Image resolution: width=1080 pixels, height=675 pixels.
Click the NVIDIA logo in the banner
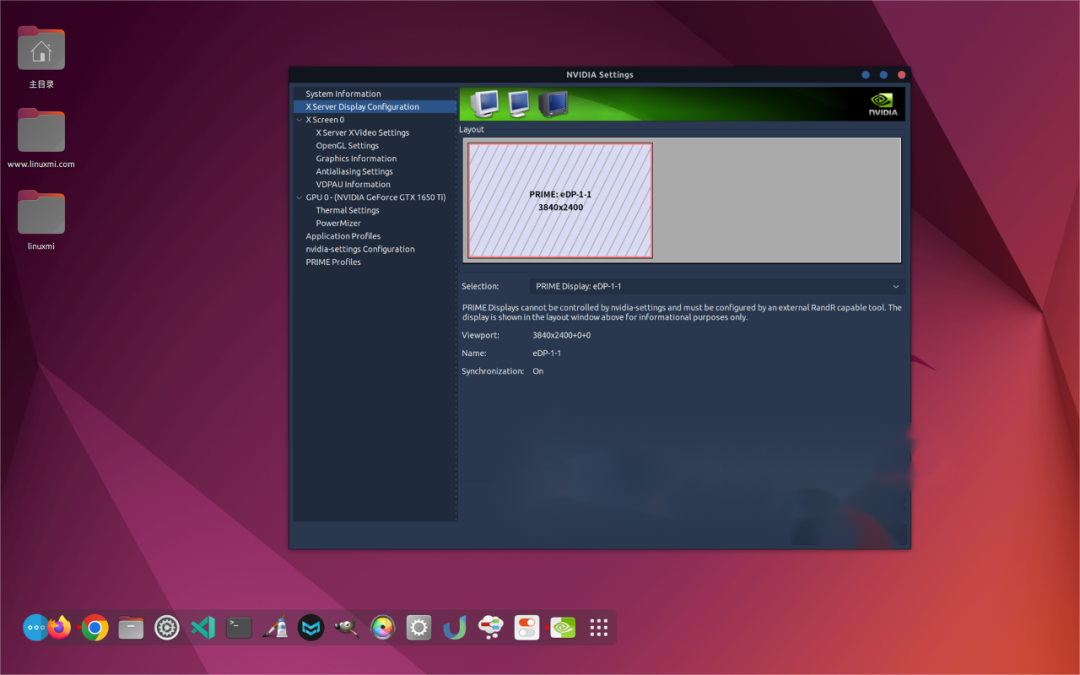tap(882, 104)
